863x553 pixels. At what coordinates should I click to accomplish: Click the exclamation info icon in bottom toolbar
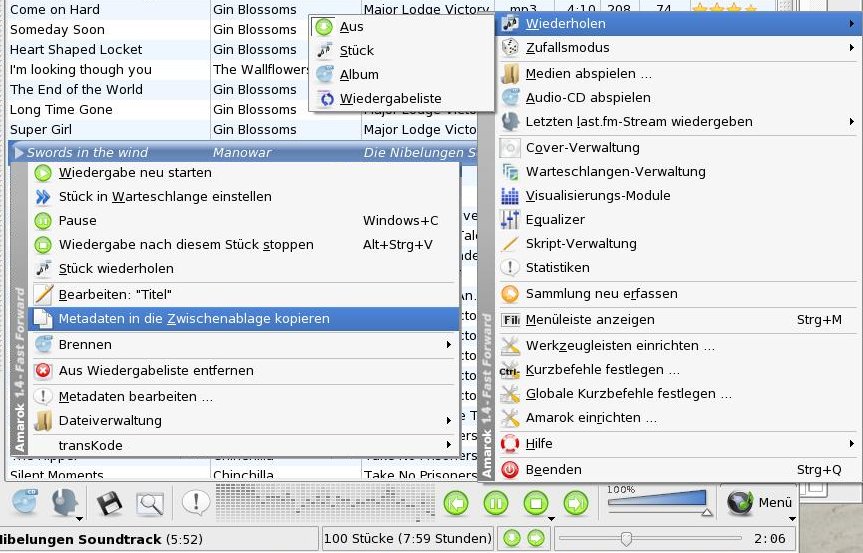pyautogui.click(x=195, y=502)
